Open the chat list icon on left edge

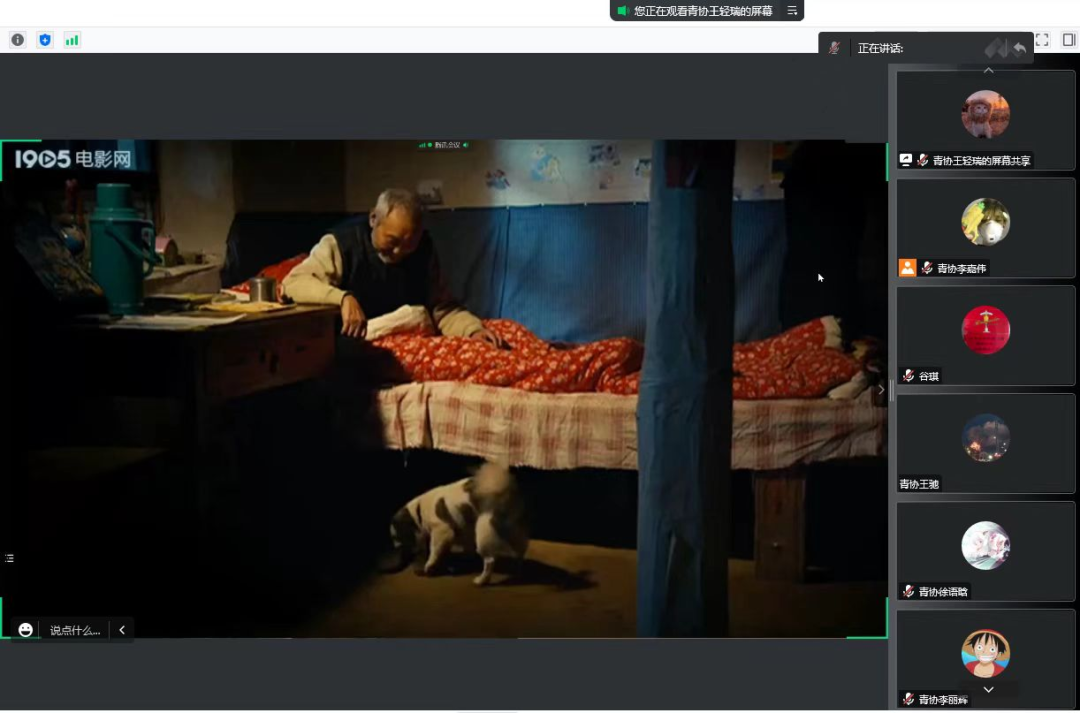[9, 558]
